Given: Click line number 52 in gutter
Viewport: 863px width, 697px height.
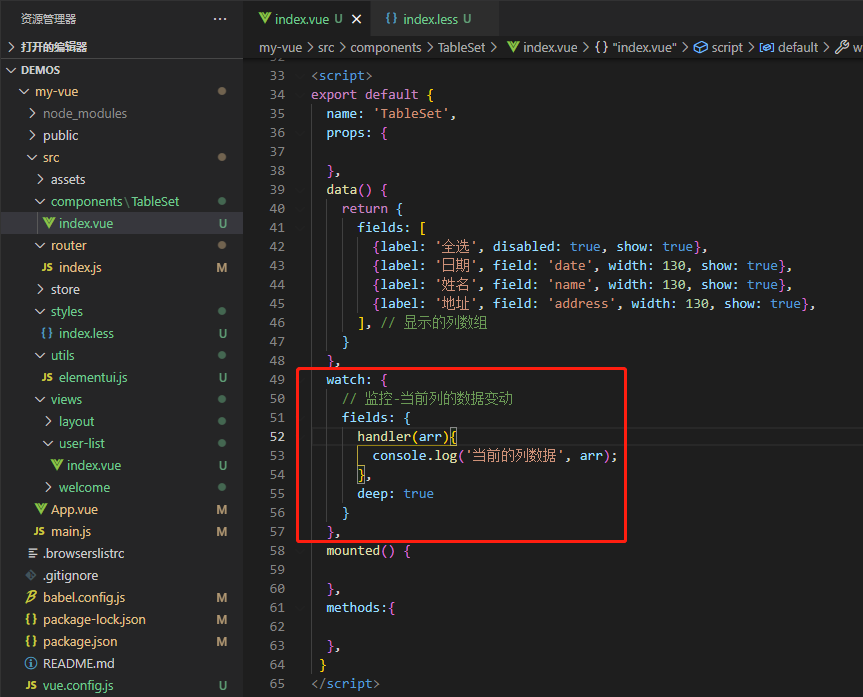Looking at the screenshot, I should pyautogui.click(x=277, y=437).
